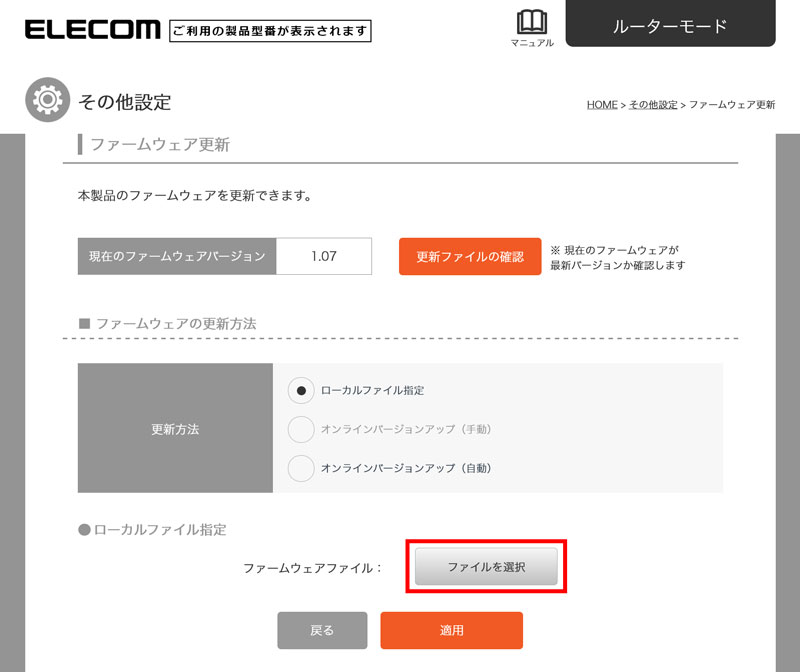
Task: Click the 現在のファームウェアバージョン label
Action: coord(177,256)
